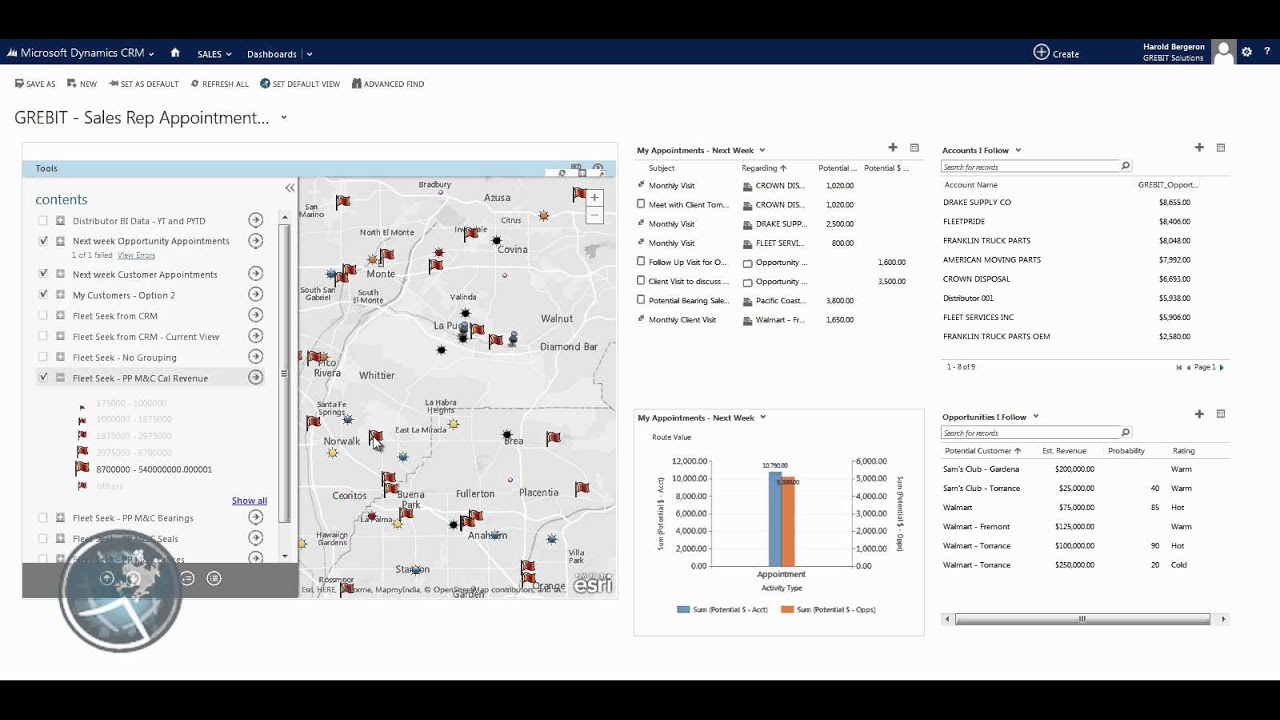
Task: Open arrow for Distributor BI Data layer
Action: (x=256, y=220)
